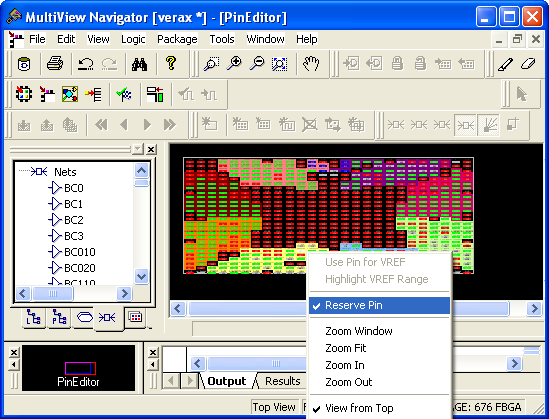This screenshot has width=549, height=419.
Task: Click the arrow pointer select tool
Action: (522, 94)
